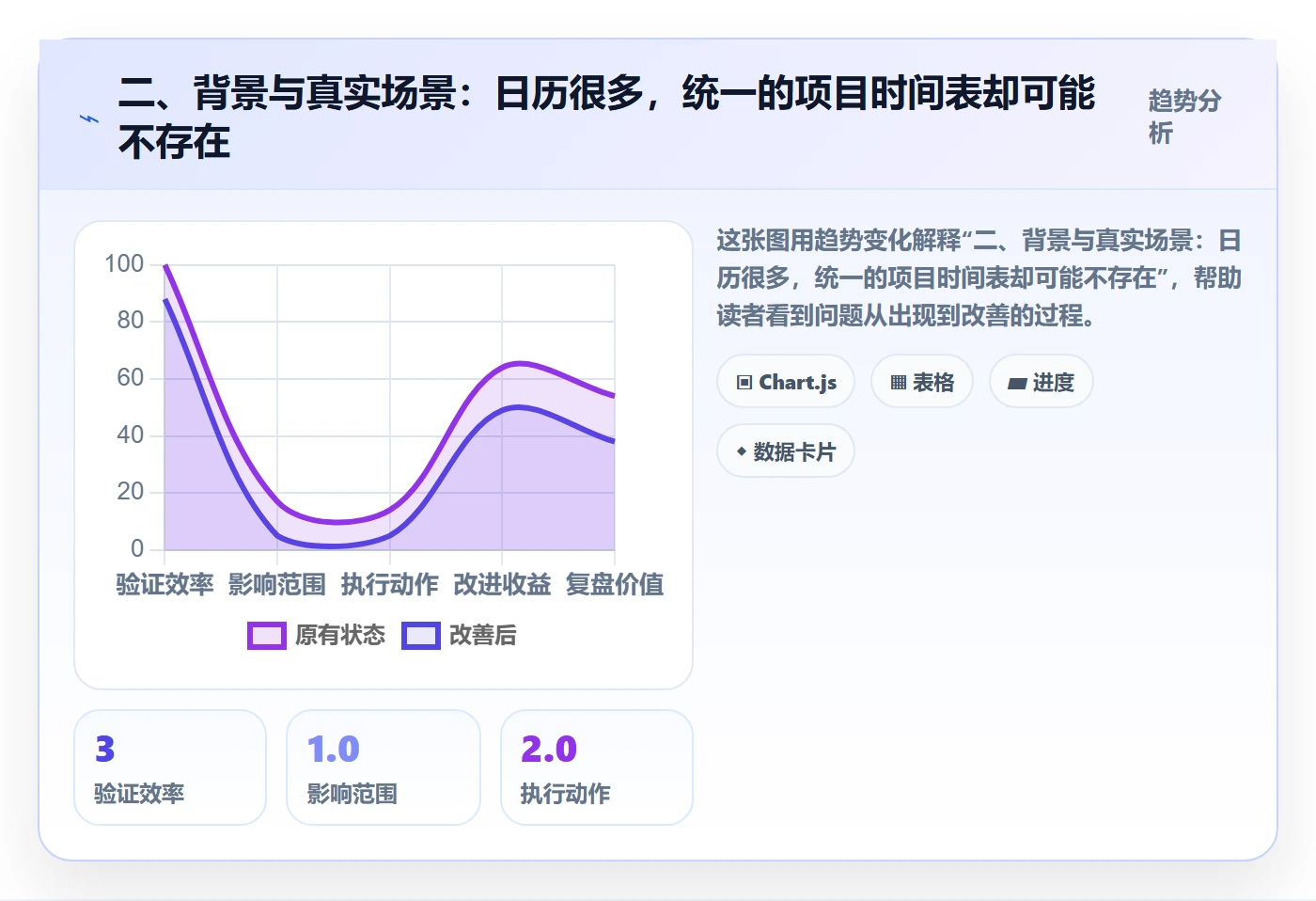Screen dimensions: 1316x901
Task: Click the 100 y-axis value
Action: (x=124, y=263)
